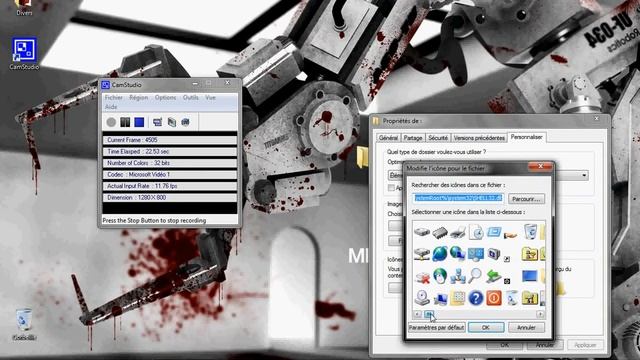Click the icon file path input field
Screen dimensions: 640x360
458,198
